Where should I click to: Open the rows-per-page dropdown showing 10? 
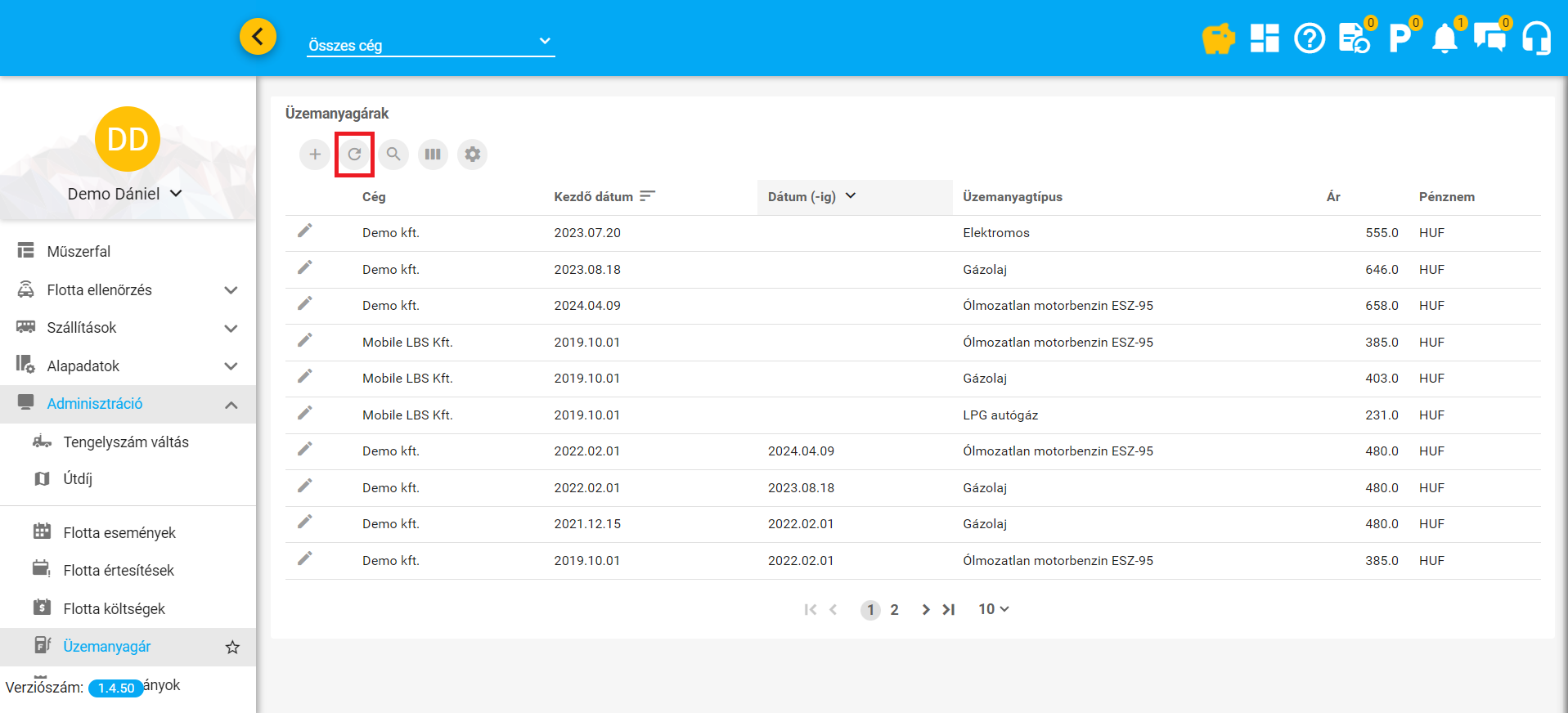coord(993,609)
